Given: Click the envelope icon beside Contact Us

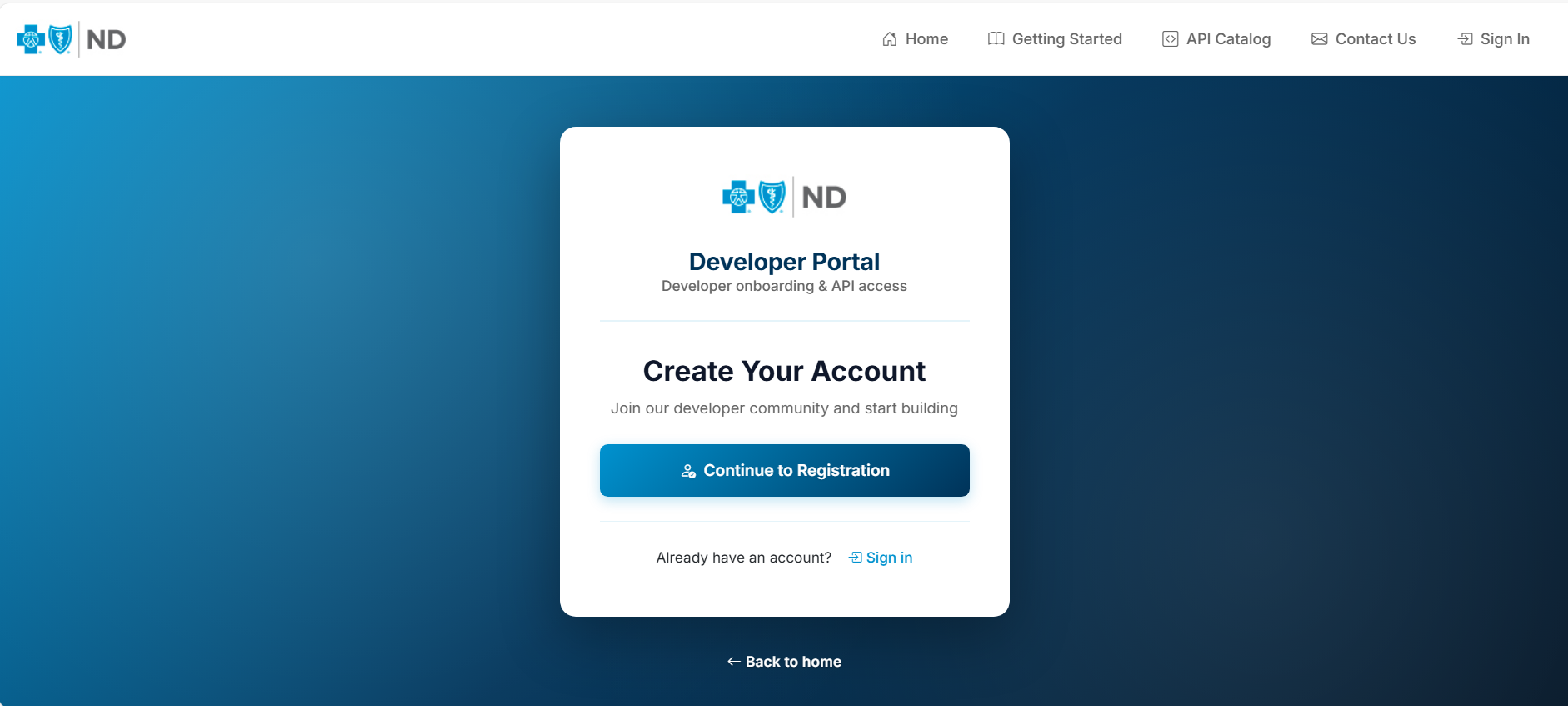Looking at the screenshot, I should 1320,39.
